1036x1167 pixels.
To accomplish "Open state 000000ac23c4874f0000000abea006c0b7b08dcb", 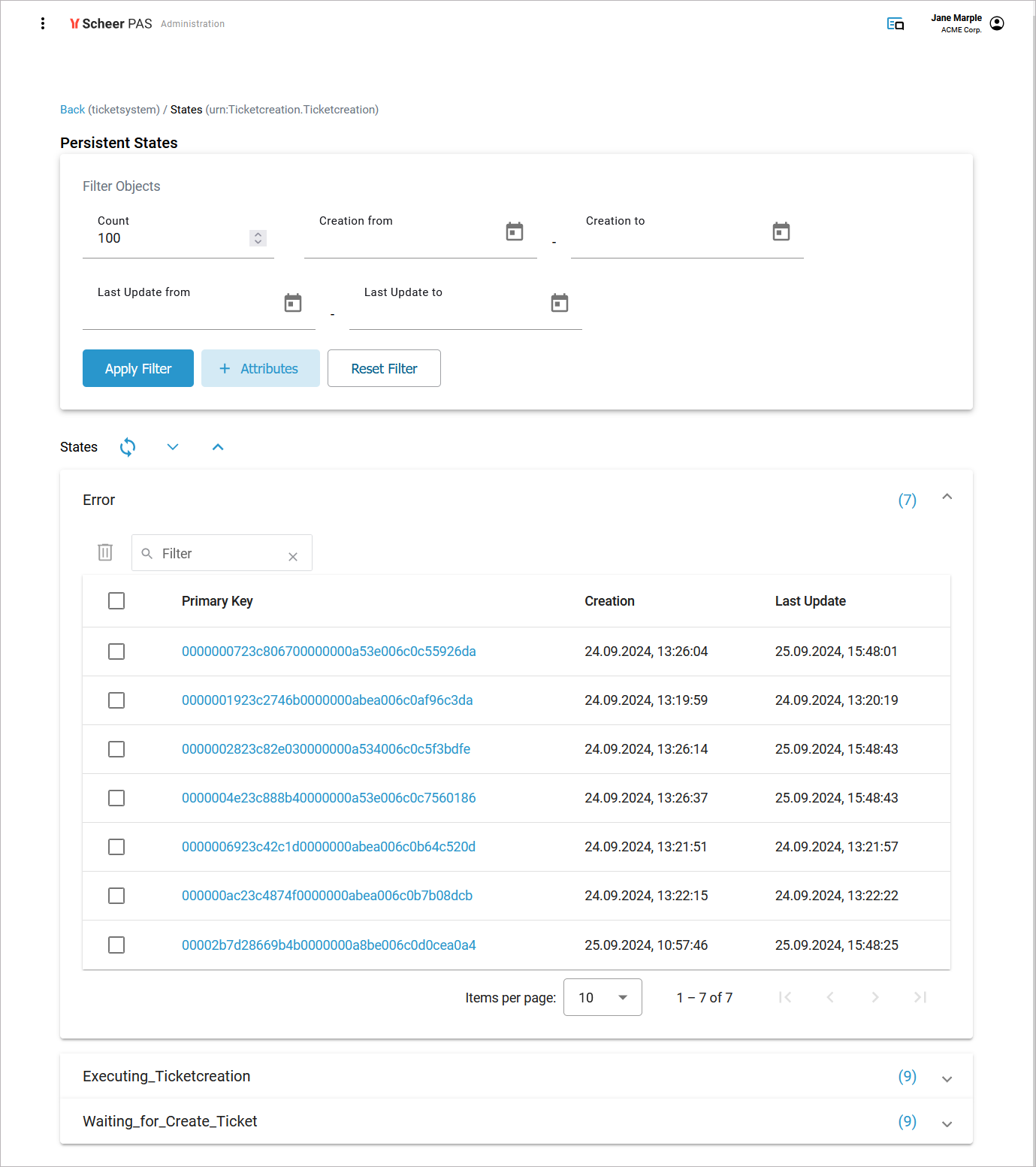I will pyautogui.click(x=327, y=896).
